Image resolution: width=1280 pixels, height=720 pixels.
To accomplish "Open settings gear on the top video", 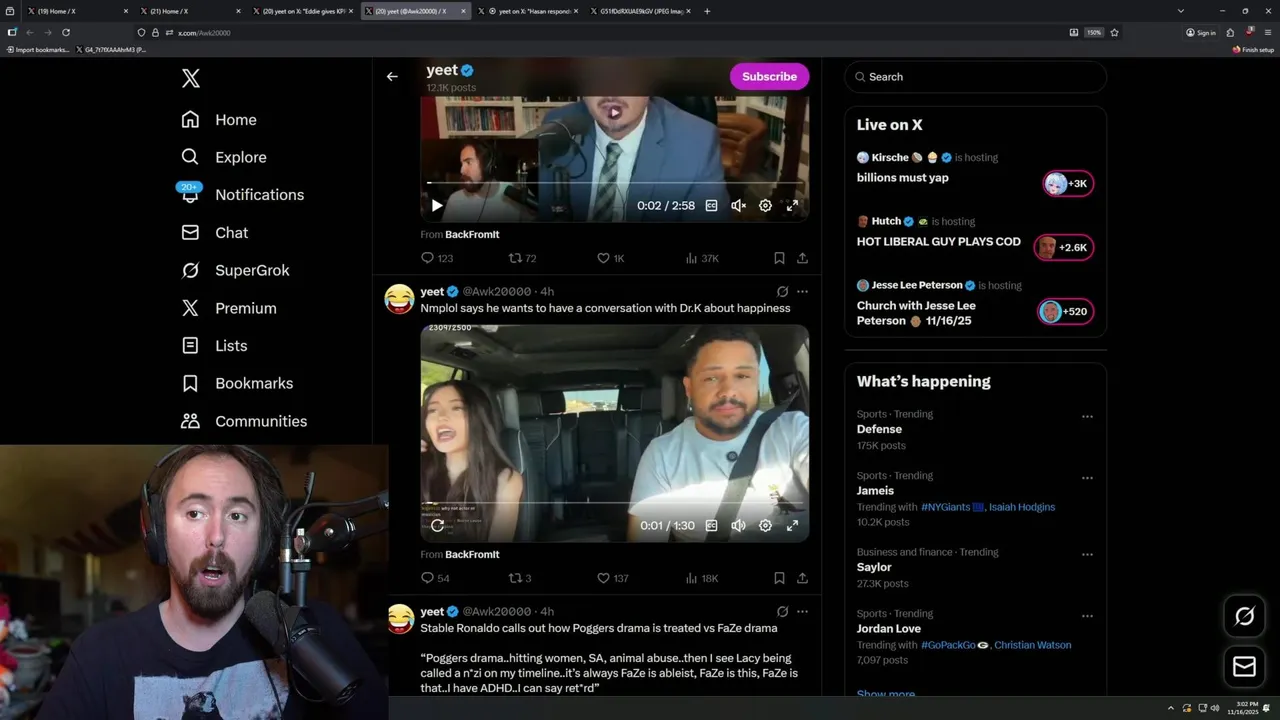I will coord(765,206).
